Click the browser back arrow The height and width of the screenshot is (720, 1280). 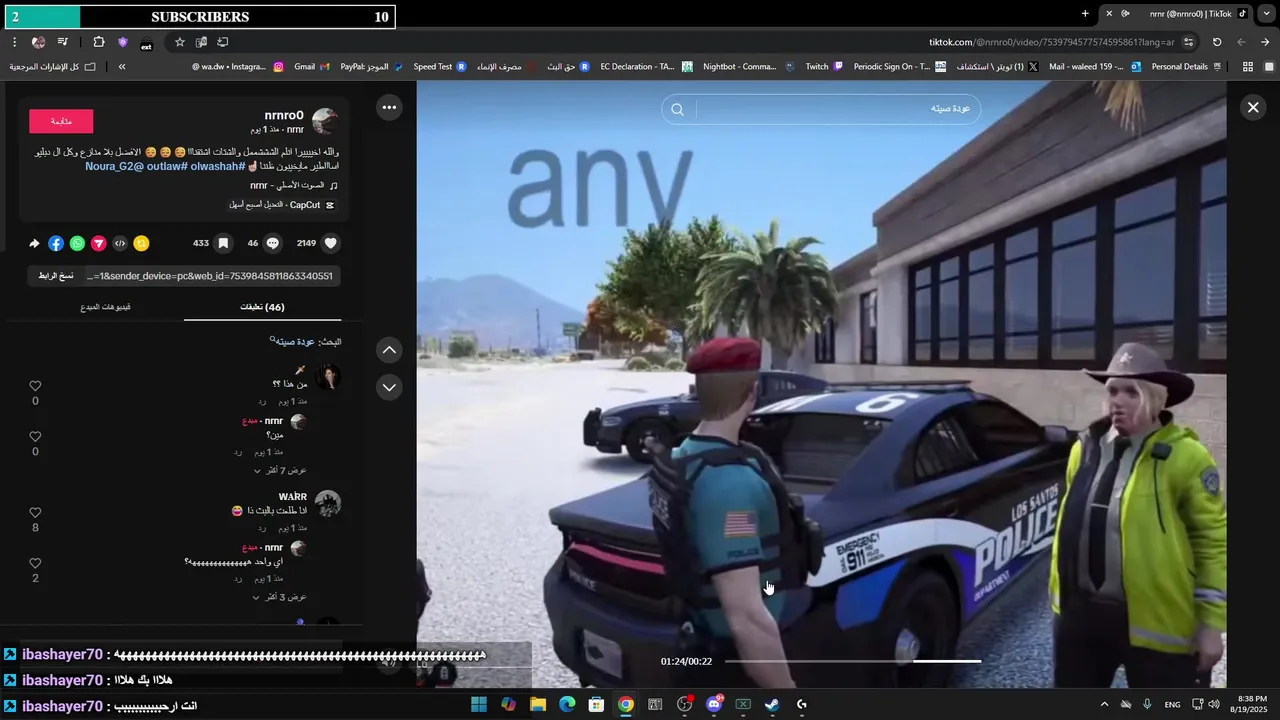(x=1265, y=42)
